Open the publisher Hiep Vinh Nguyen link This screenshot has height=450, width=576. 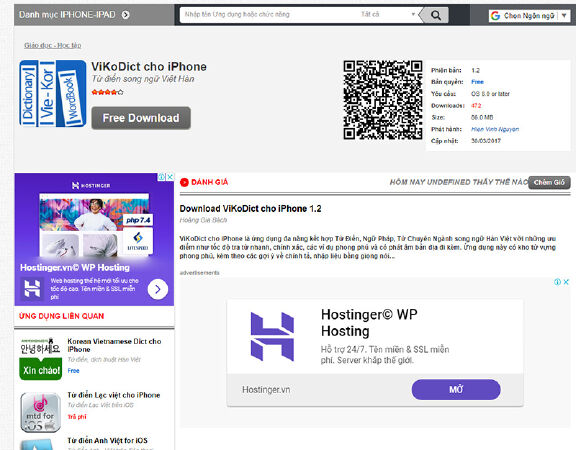click(x=495, y=129)
